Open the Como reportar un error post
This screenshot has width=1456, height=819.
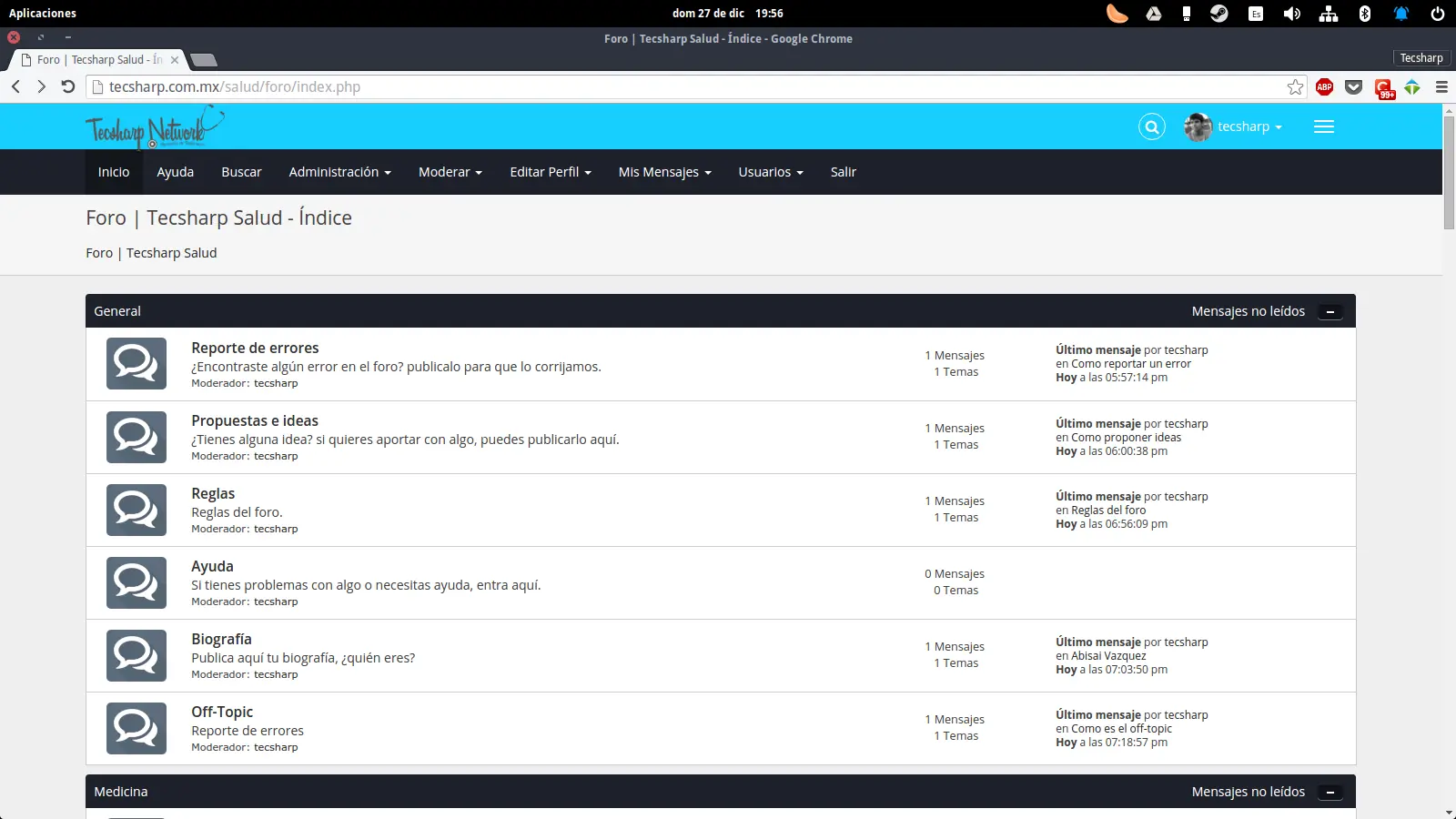pyautogui.click(x=1131, y=364)
